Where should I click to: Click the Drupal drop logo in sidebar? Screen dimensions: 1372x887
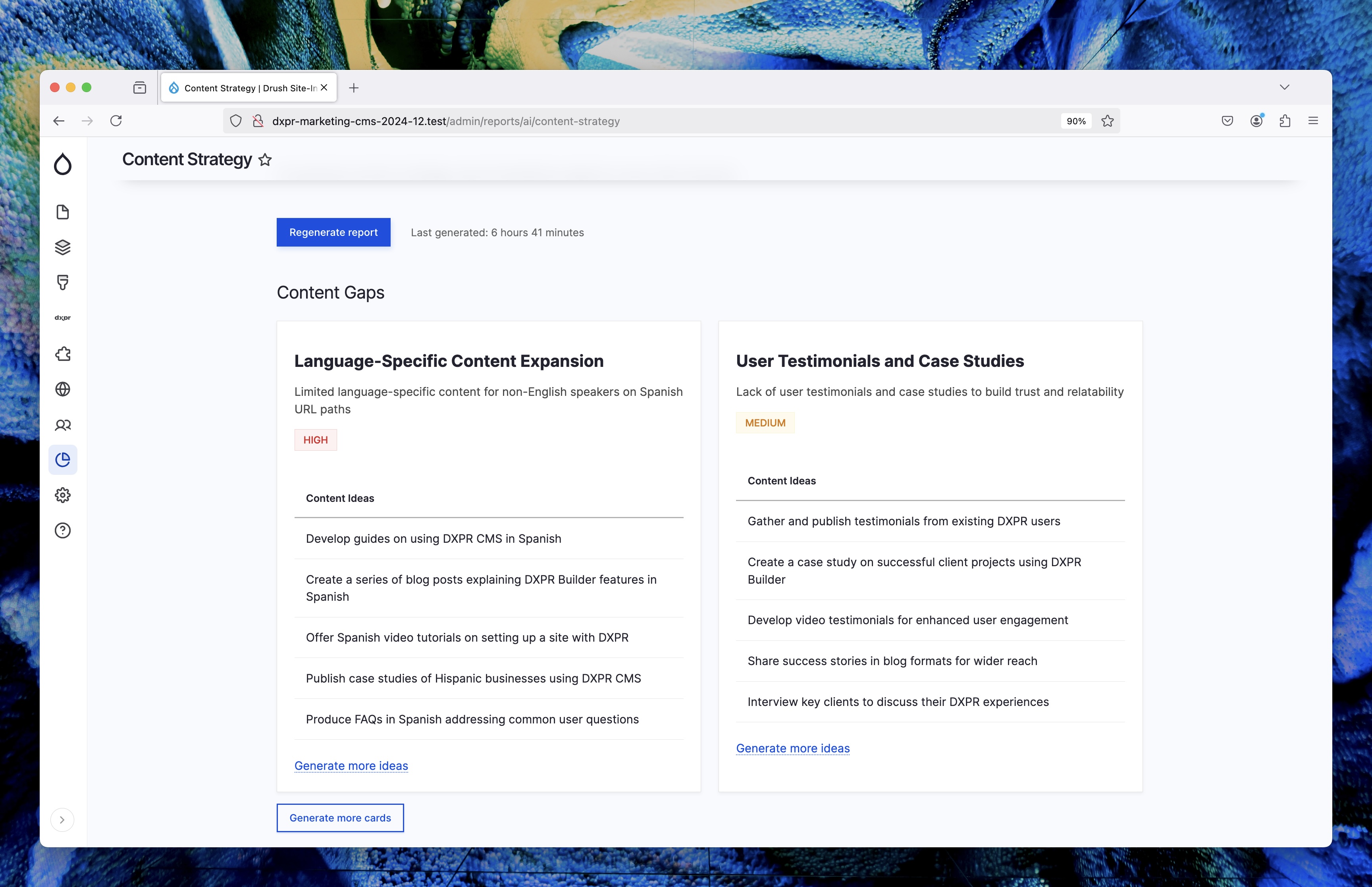(62, 164)
